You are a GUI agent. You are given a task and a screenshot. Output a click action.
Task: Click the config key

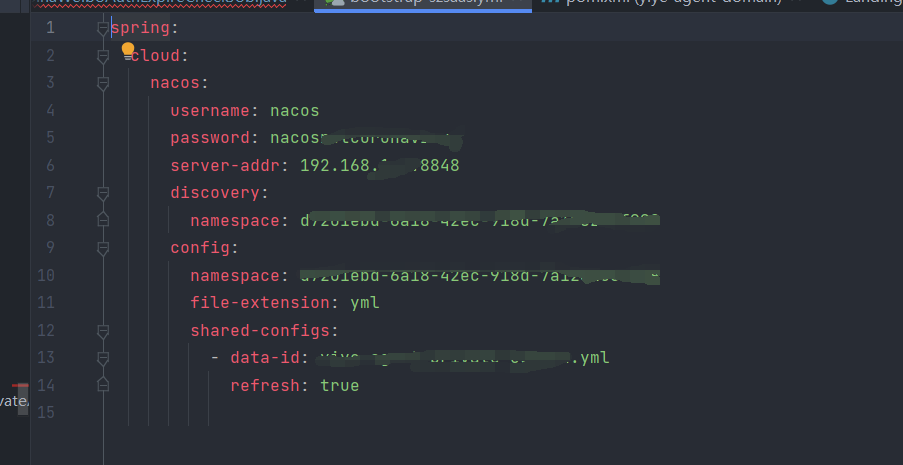pos(200,248)
